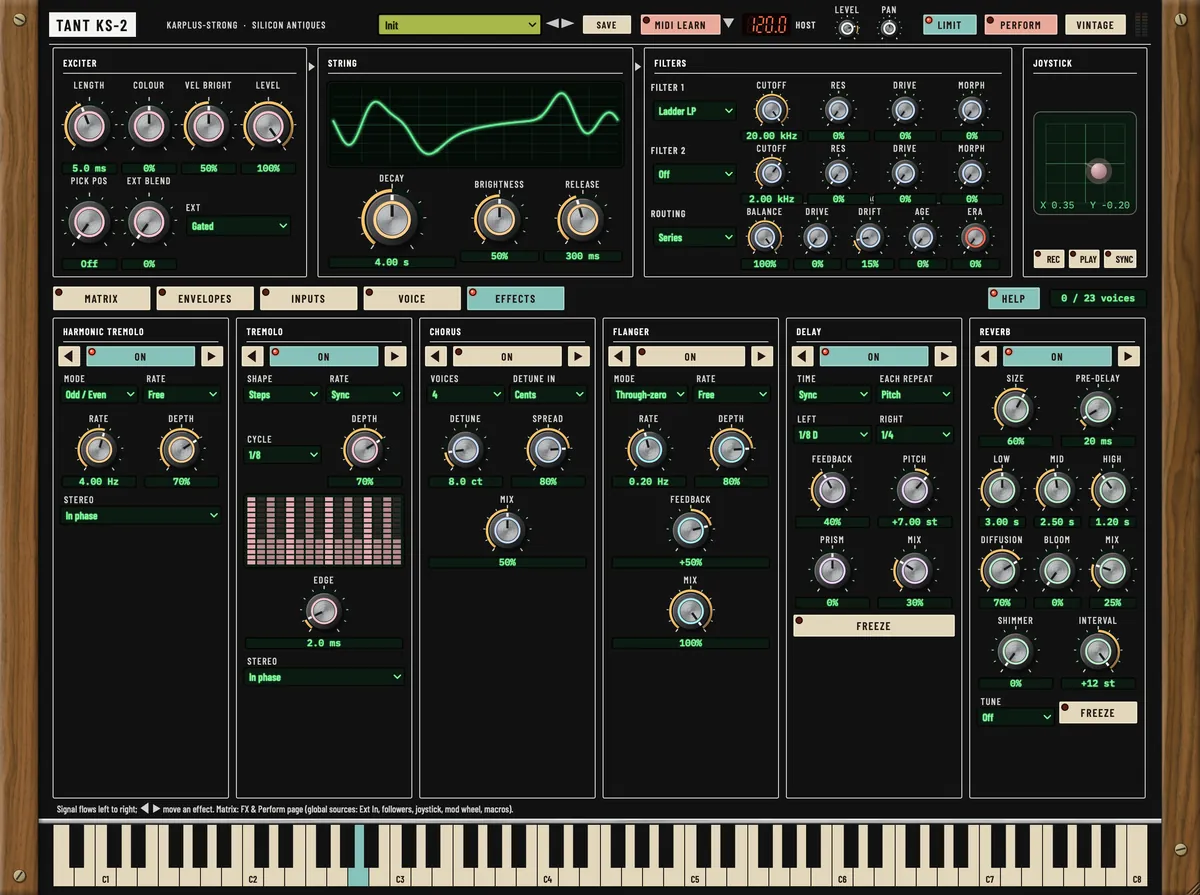This screenshot has width=1200, height=895.
Task: Click the 120.0 tempo display
Action: pyautogui.click(x=768, y=25)
